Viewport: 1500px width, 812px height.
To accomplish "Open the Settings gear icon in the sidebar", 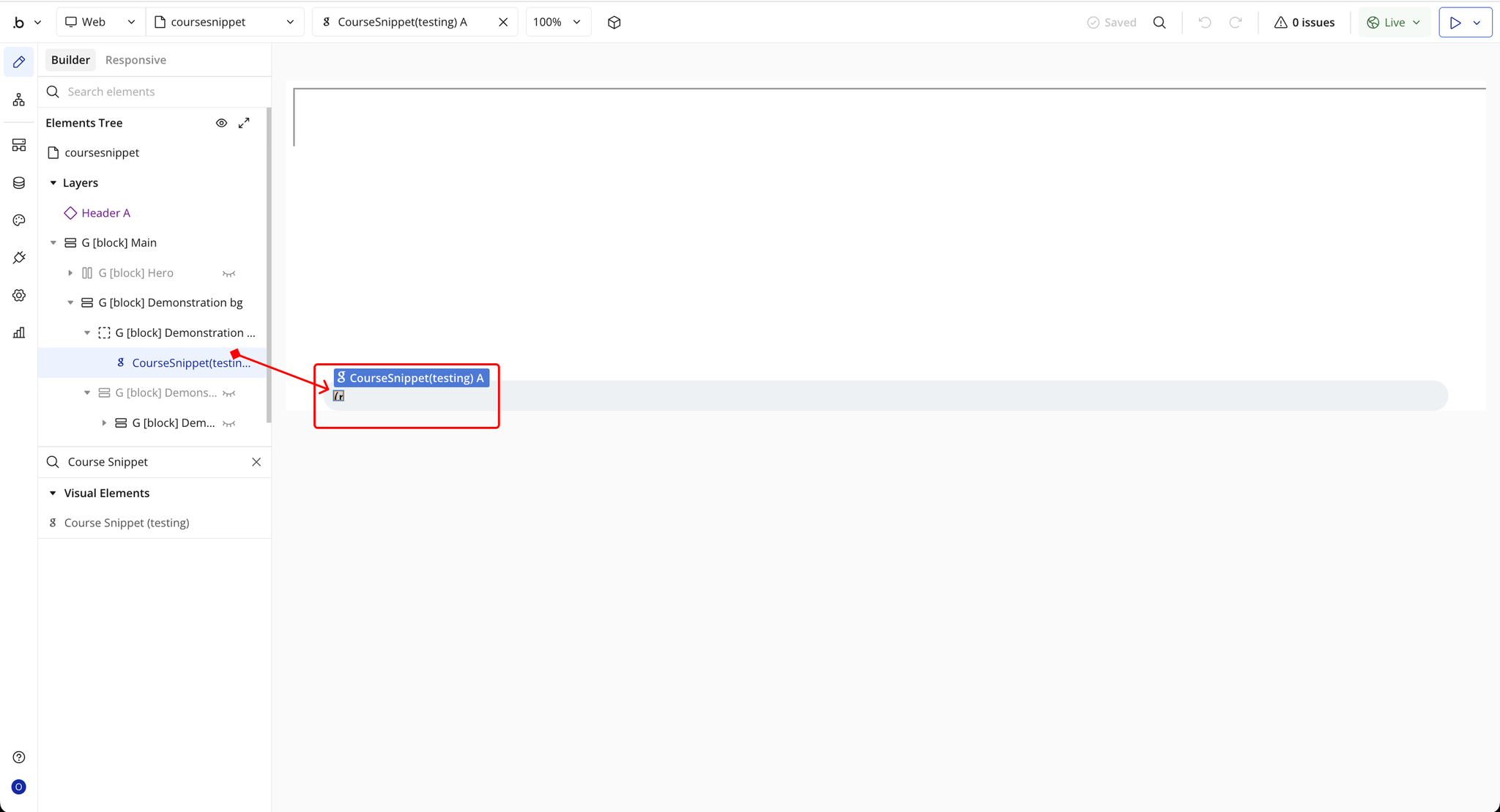I will [19, 295].
